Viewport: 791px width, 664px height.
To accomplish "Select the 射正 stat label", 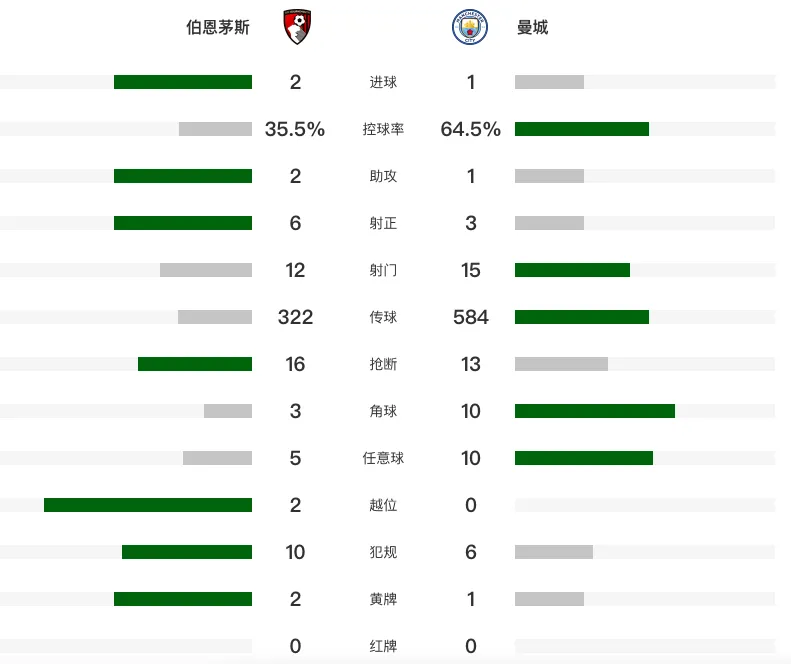I will click(383, 223).
